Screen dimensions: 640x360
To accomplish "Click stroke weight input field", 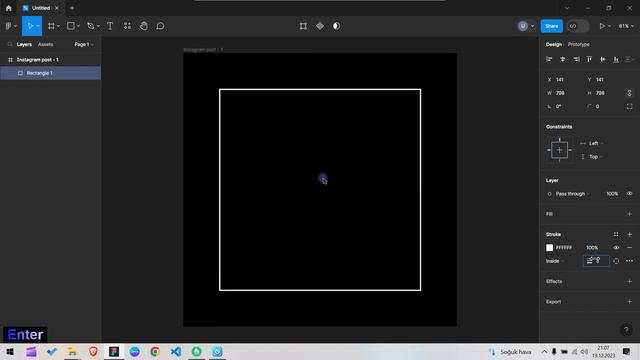I will (x=596, y=261).
